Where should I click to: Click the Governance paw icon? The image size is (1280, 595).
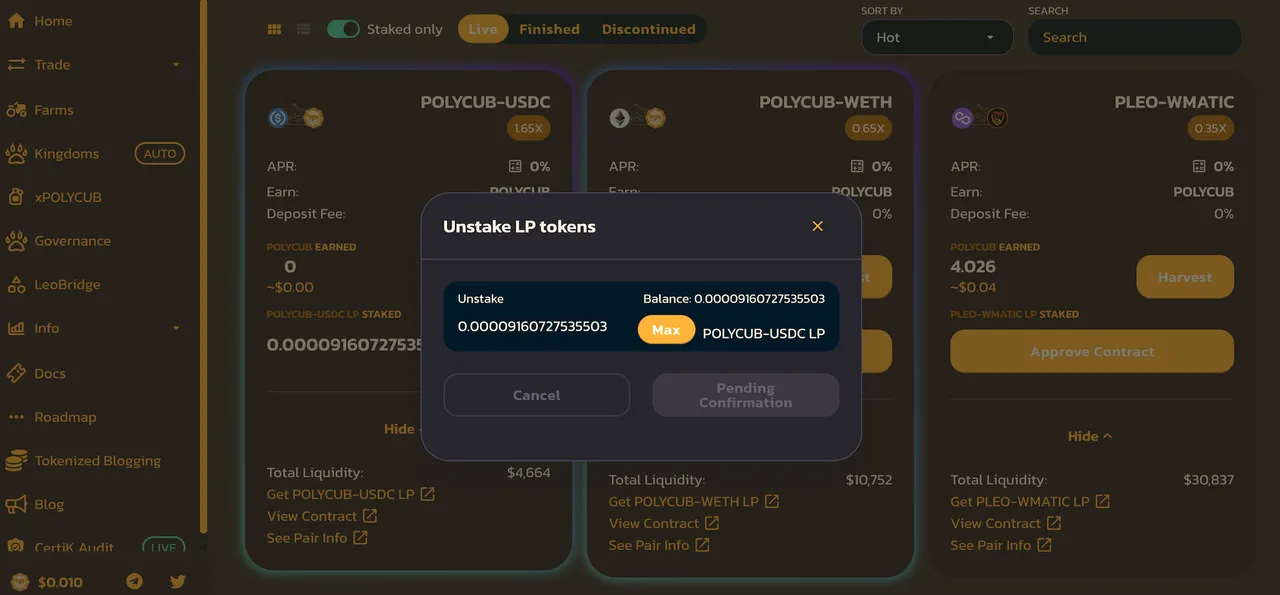[x=16, y=241]
